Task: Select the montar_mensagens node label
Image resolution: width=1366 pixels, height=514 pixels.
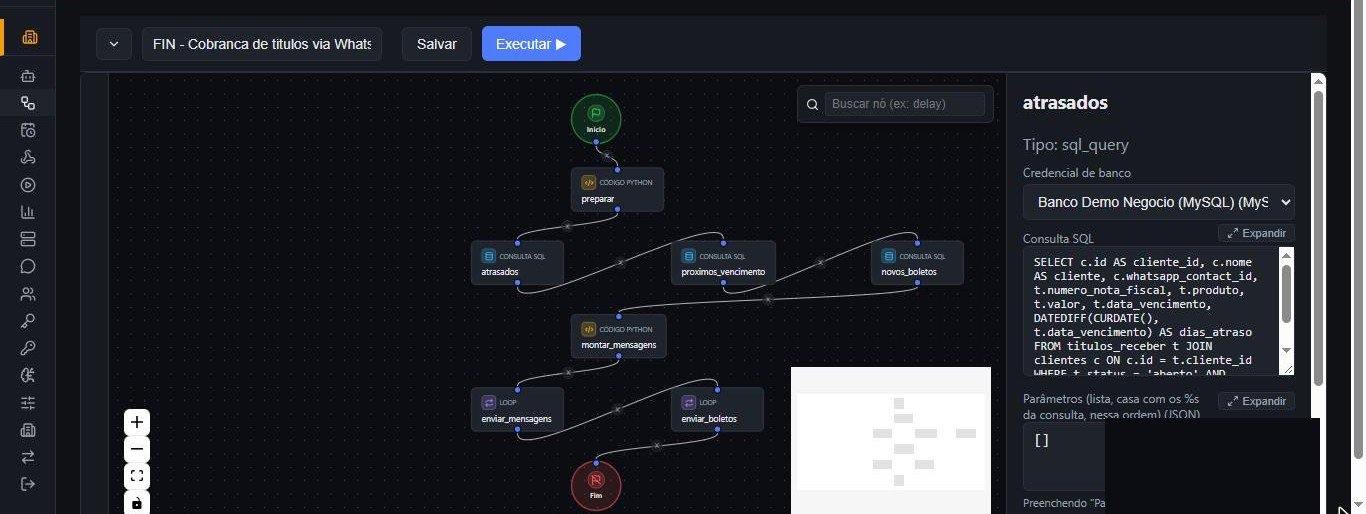Action: point(619,345)
